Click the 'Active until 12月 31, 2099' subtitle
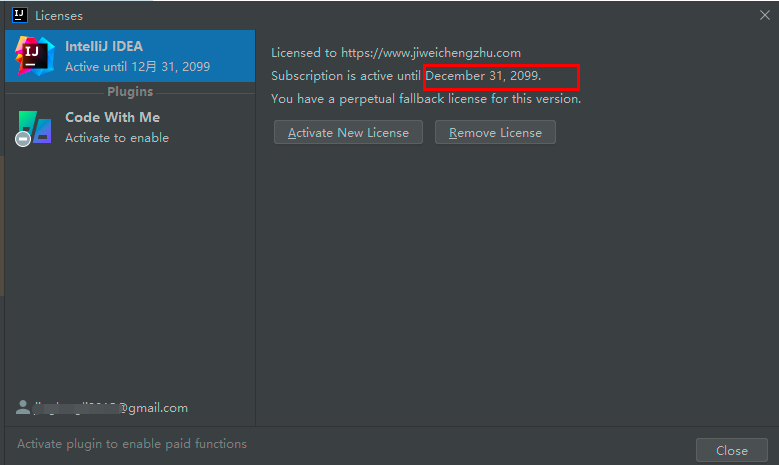 [x=137, y=67]
